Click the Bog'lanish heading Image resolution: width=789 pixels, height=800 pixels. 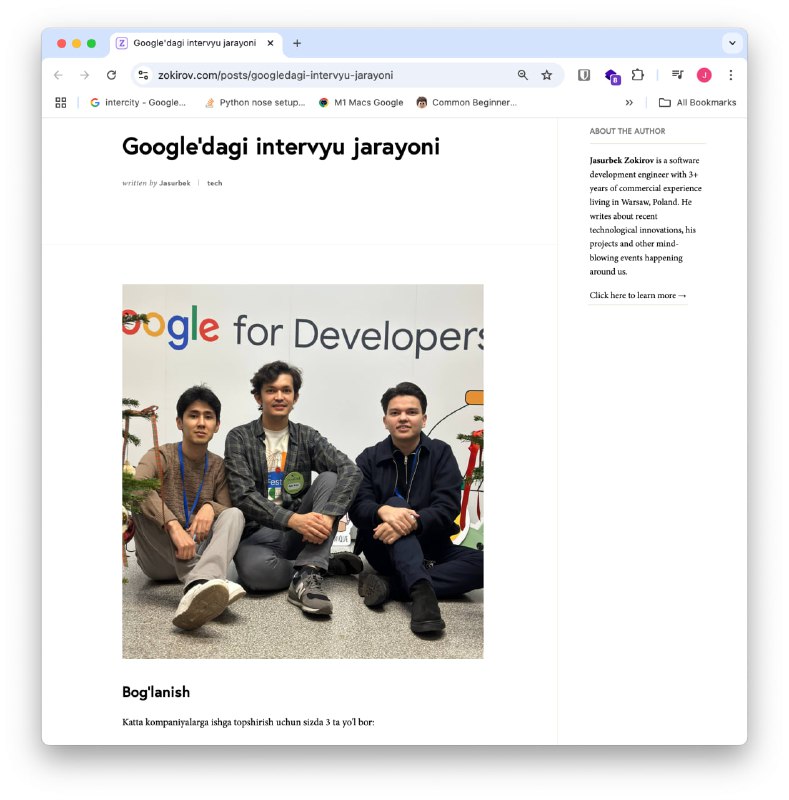point(156,692)
